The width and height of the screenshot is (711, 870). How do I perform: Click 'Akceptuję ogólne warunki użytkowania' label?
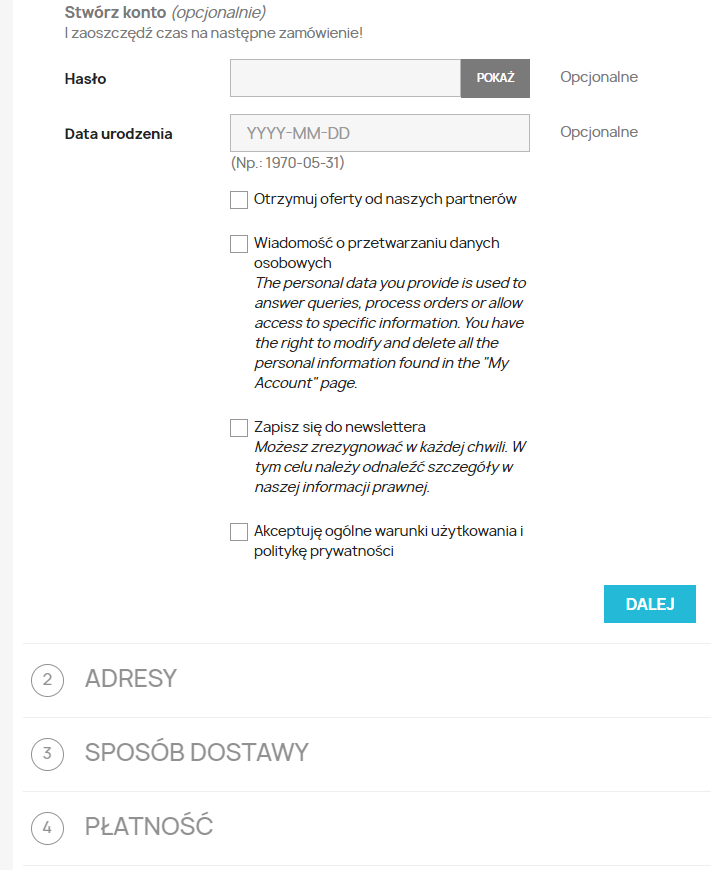click(389, 541)
